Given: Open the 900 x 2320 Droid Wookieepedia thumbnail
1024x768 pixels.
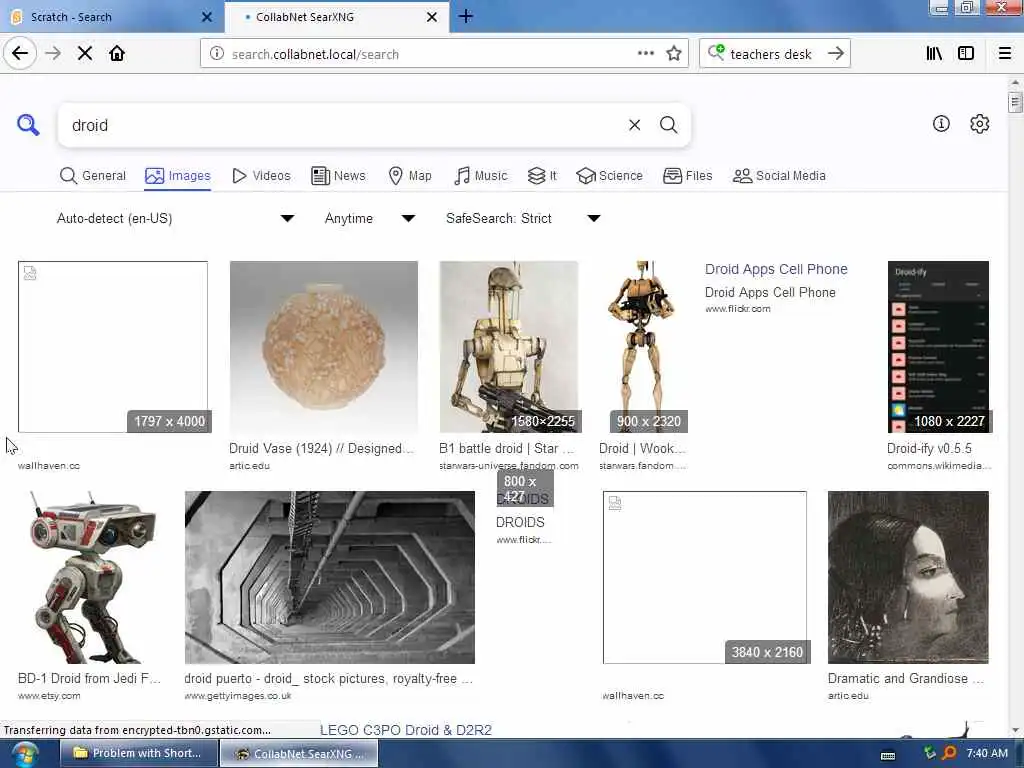Looking at the screenshot, I should [643, 347].
